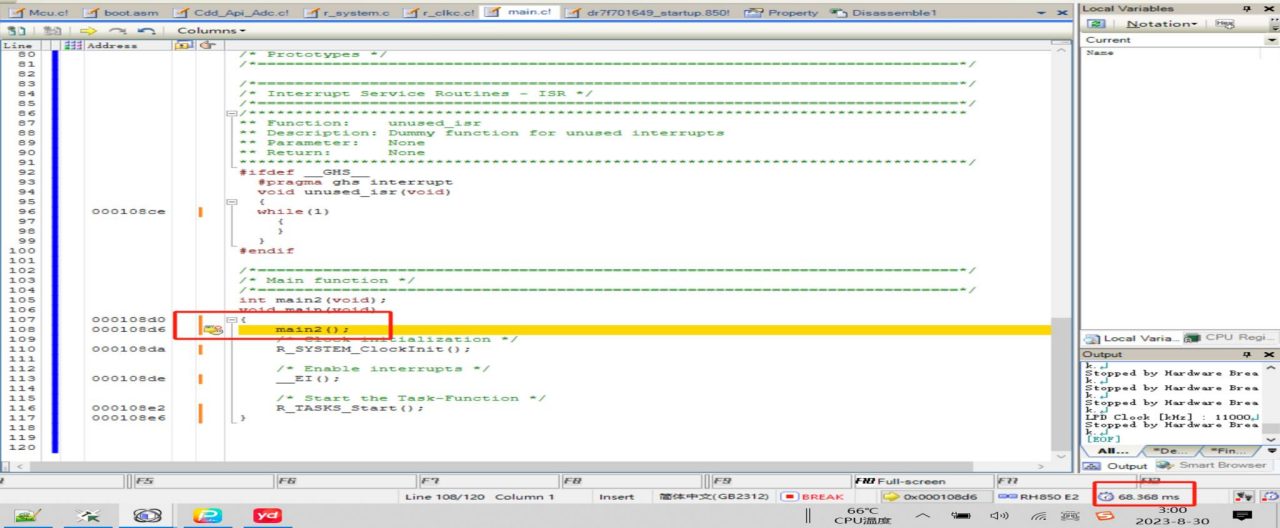This screenshot has width=1280, height=528.
Task: Click the refresh icon in Local Variables
Action: (1097, 24)
